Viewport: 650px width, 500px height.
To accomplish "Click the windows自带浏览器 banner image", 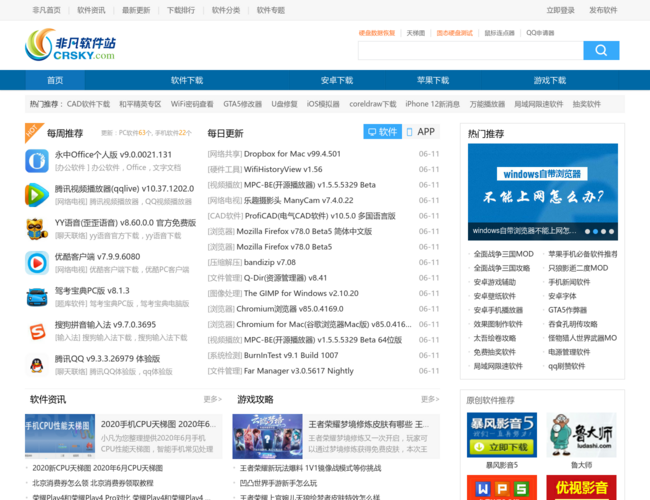I will (x=543, y=192).
